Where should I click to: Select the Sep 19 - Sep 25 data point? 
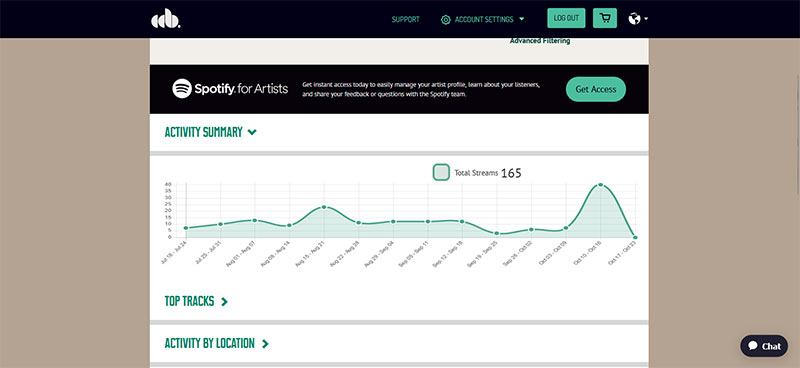(496, 233)
